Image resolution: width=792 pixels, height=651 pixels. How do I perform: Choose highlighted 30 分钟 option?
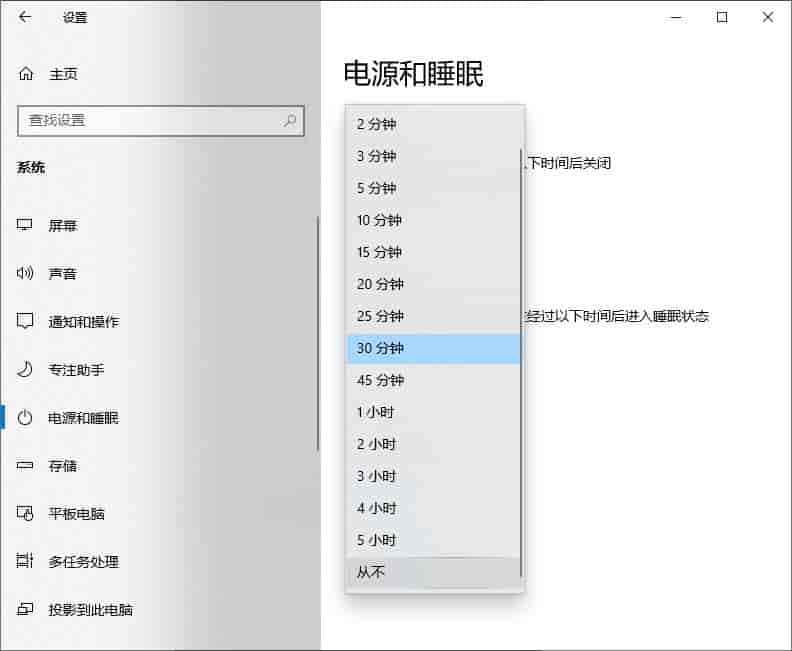pos(433,348)
